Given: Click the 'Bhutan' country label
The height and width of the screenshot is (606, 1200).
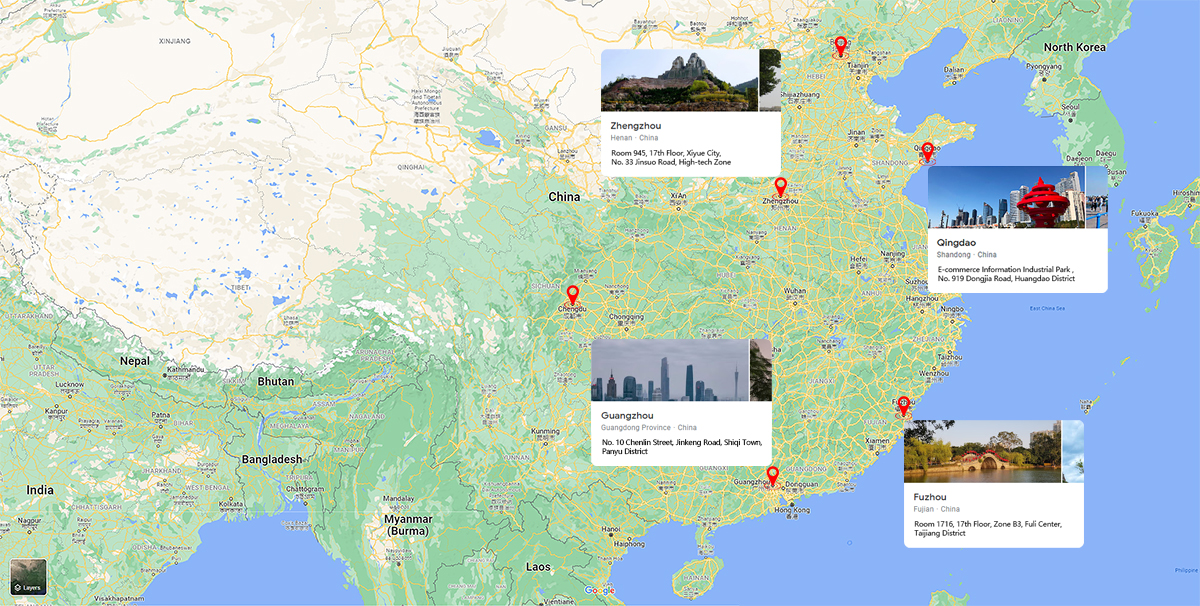Looking at the screenshot, I should pyautogui.click(x=276, y=381).
